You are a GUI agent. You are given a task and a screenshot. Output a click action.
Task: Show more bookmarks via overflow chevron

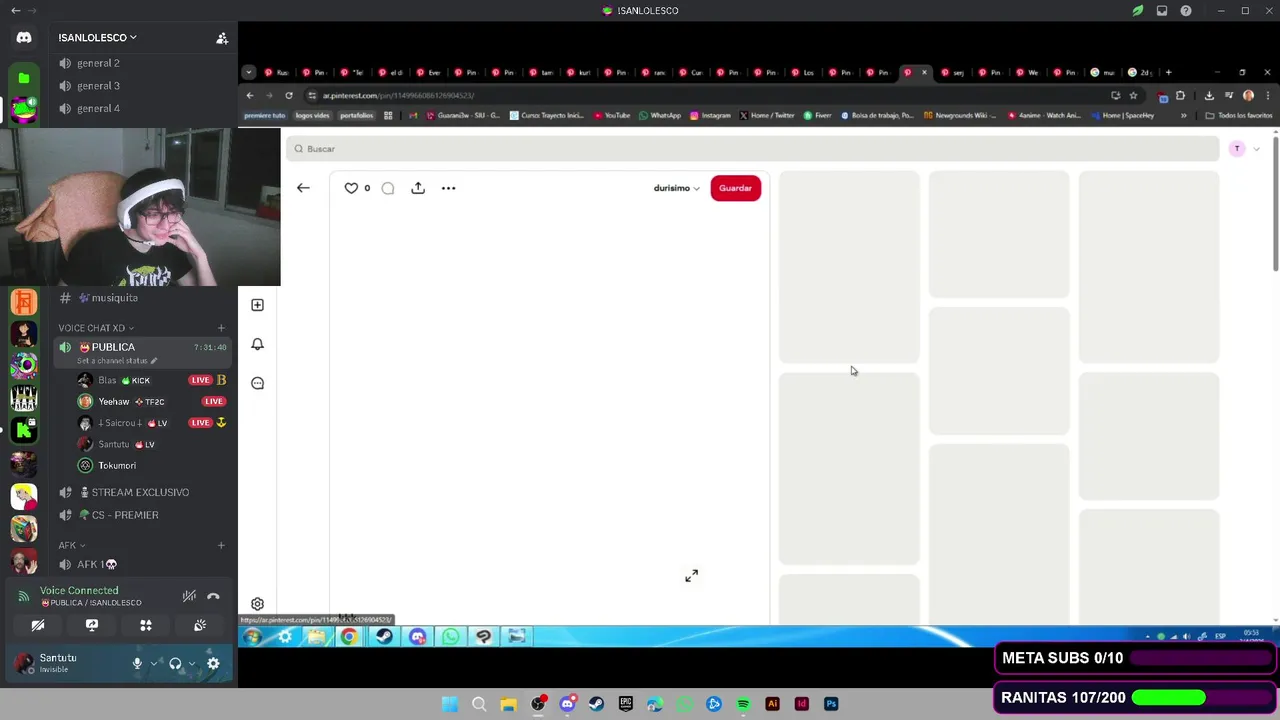coord(1184,115)
